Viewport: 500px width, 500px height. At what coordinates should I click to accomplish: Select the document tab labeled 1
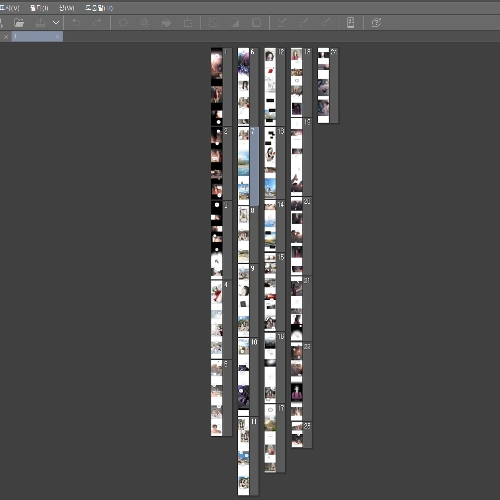pos(33,36)
